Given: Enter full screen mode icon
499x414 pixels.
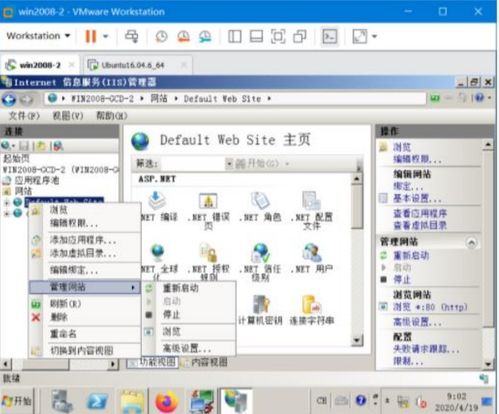Looking at the screenshot, I should 278,36.
